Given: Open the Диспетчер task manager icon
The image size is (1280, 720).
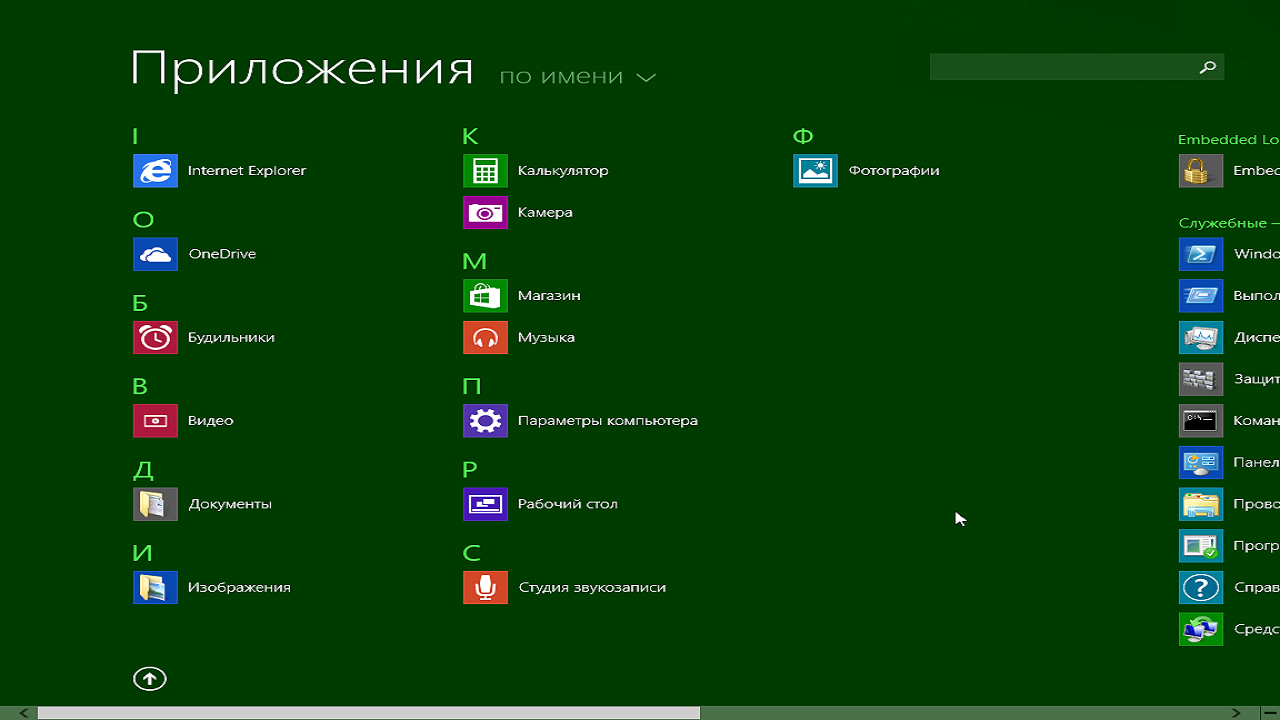Looking at the screenshot, I should pos(1201,338).
